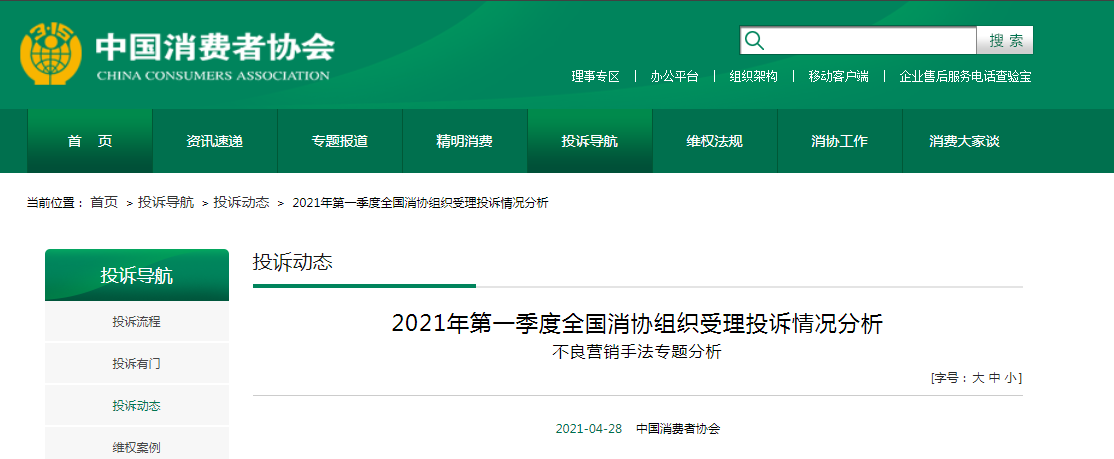Open the 维权法规 navigation item
Screen dimensions: 1114x459
click(715, 141)
